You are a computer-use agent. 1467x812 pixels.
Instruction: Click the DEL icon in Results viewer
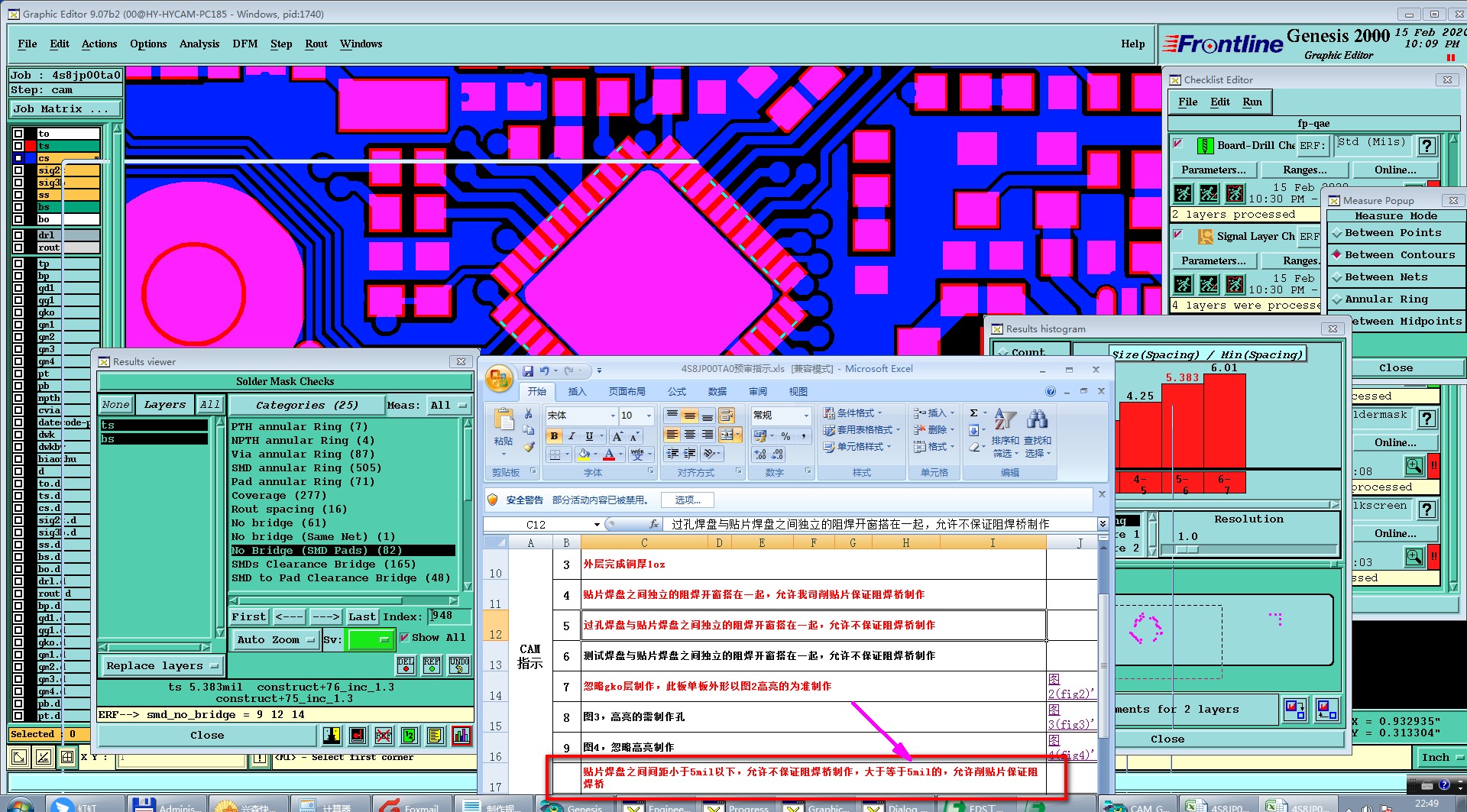tap(406, 665)
